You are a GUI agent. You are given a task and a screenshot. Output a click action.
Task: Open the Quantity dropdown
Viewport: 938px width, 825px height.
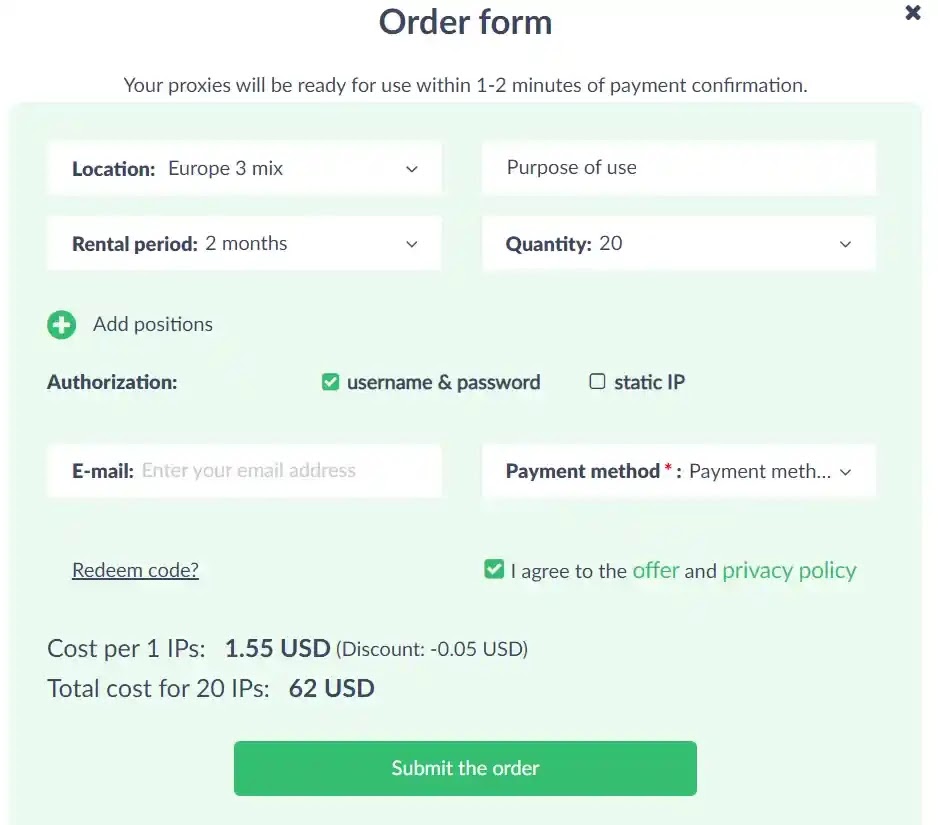pyautogui.click(x=678, y=244)
